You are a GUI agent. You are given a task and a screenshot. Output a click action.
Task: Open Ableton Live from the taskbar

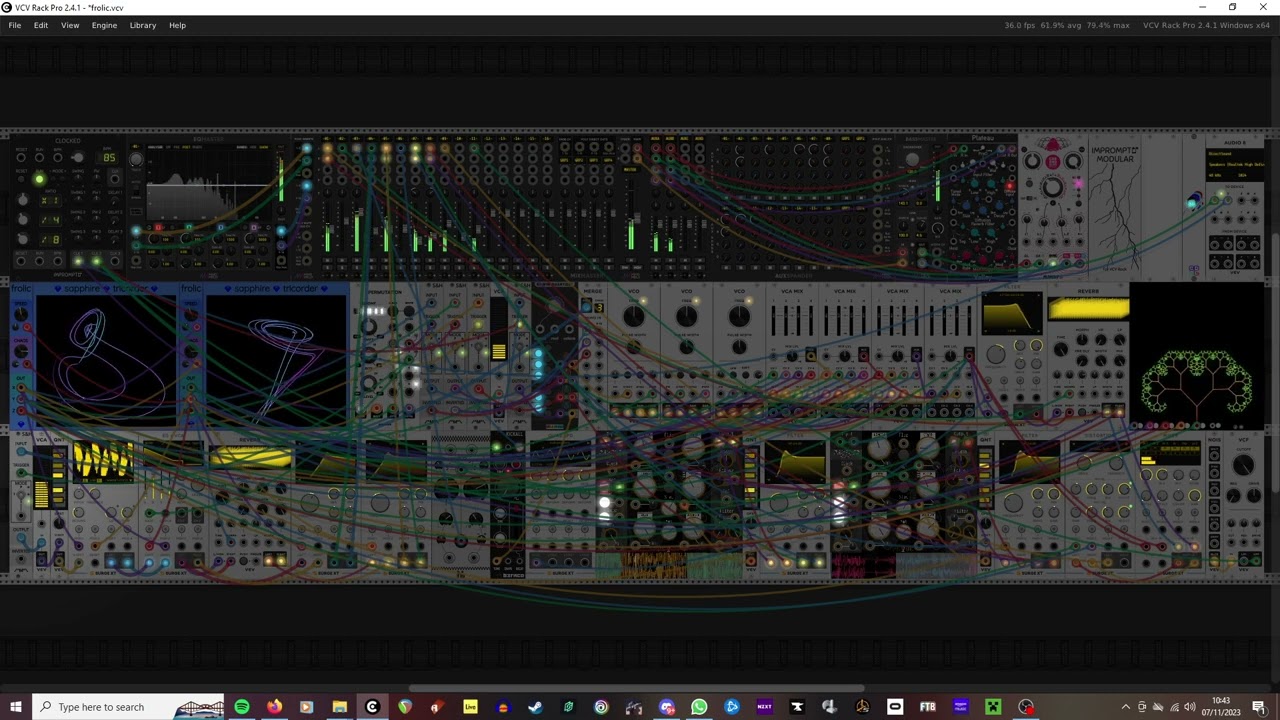(x=470, y=707)
